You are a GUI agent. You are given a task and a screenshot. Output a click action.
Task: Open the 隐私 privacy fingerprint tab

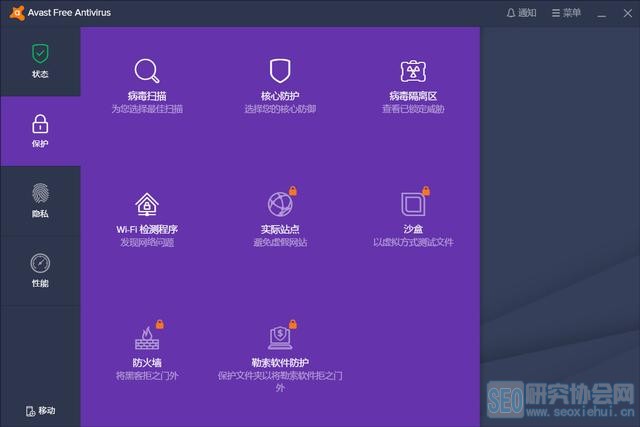pyautogui.click(x=40, y=201)
